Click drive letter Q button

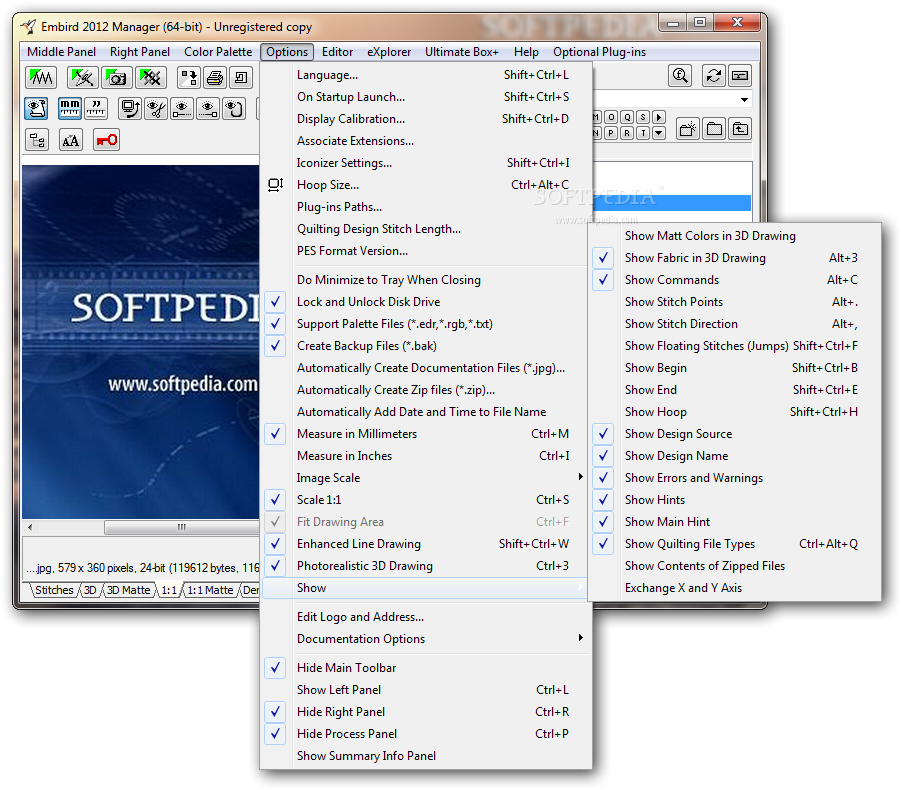(628, 117)
